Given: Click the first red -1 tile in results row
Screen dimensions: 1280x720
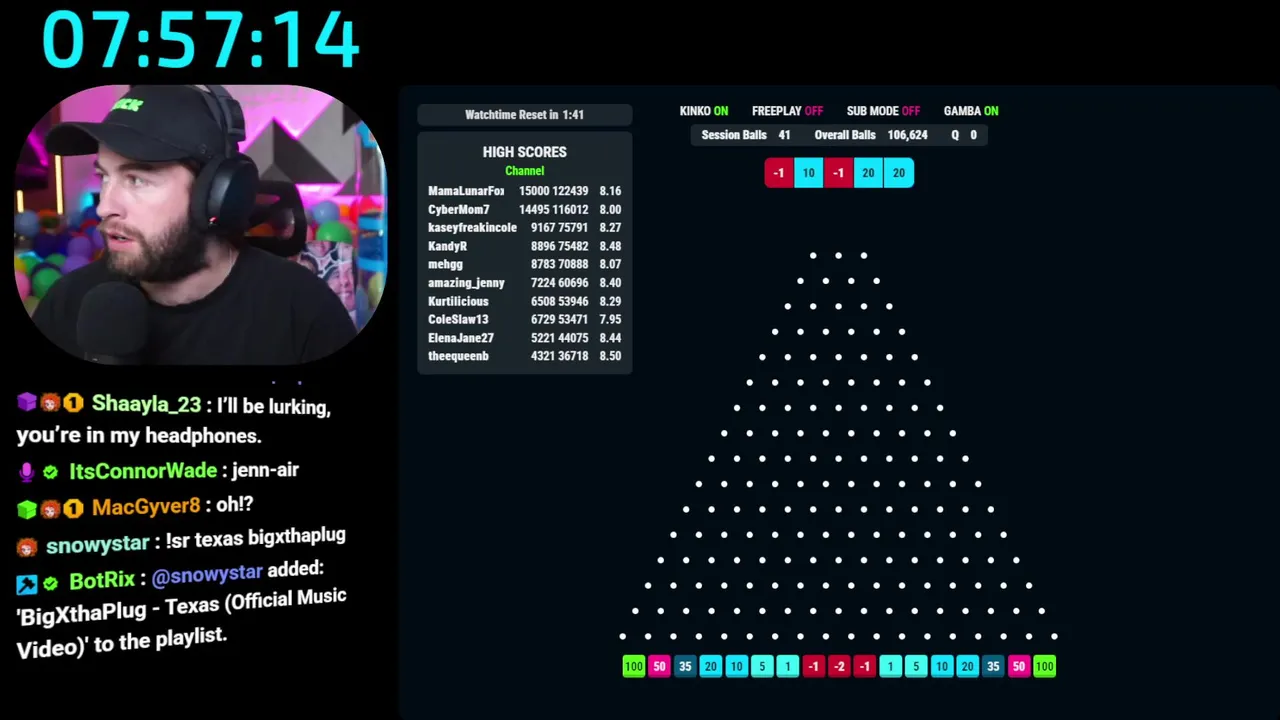Looking at the screenshot, I should click(x=779, y=173).
